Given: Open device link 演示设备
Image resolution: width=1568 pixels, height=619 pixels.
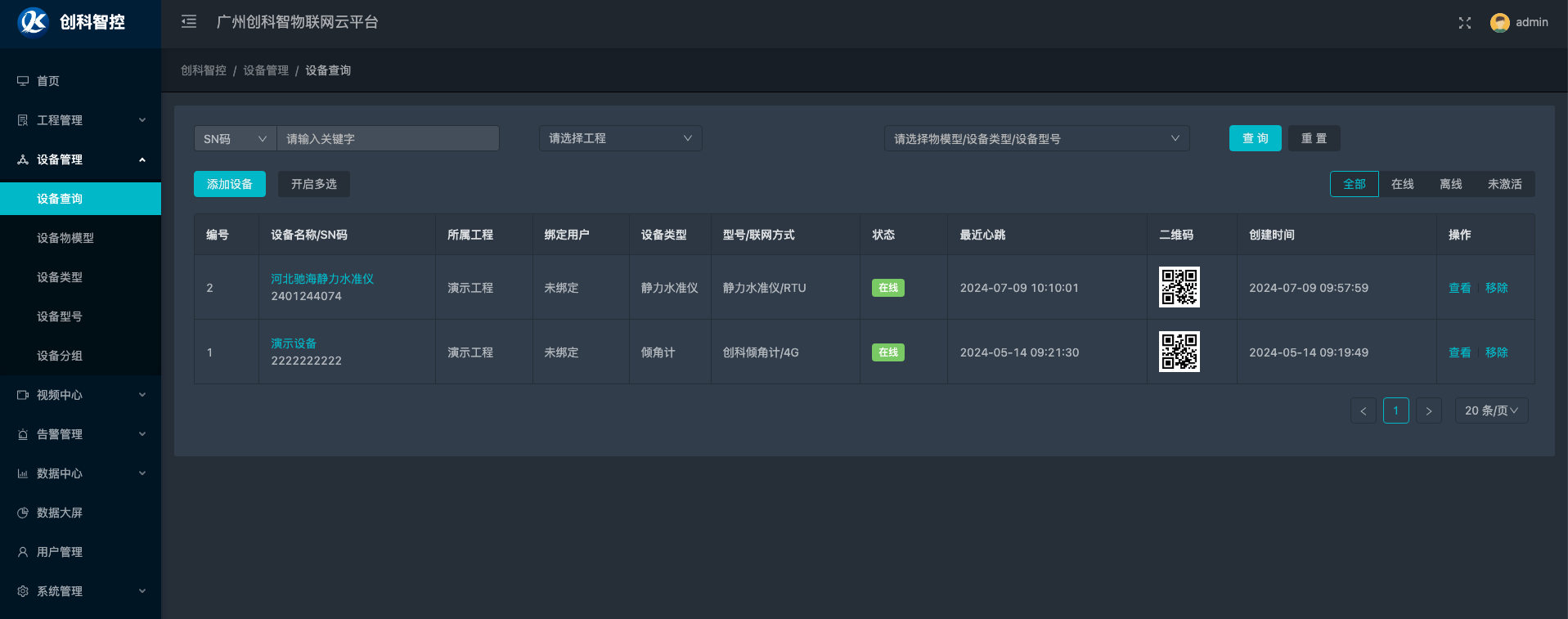Looking at the screenshot, I should point(294,343).
